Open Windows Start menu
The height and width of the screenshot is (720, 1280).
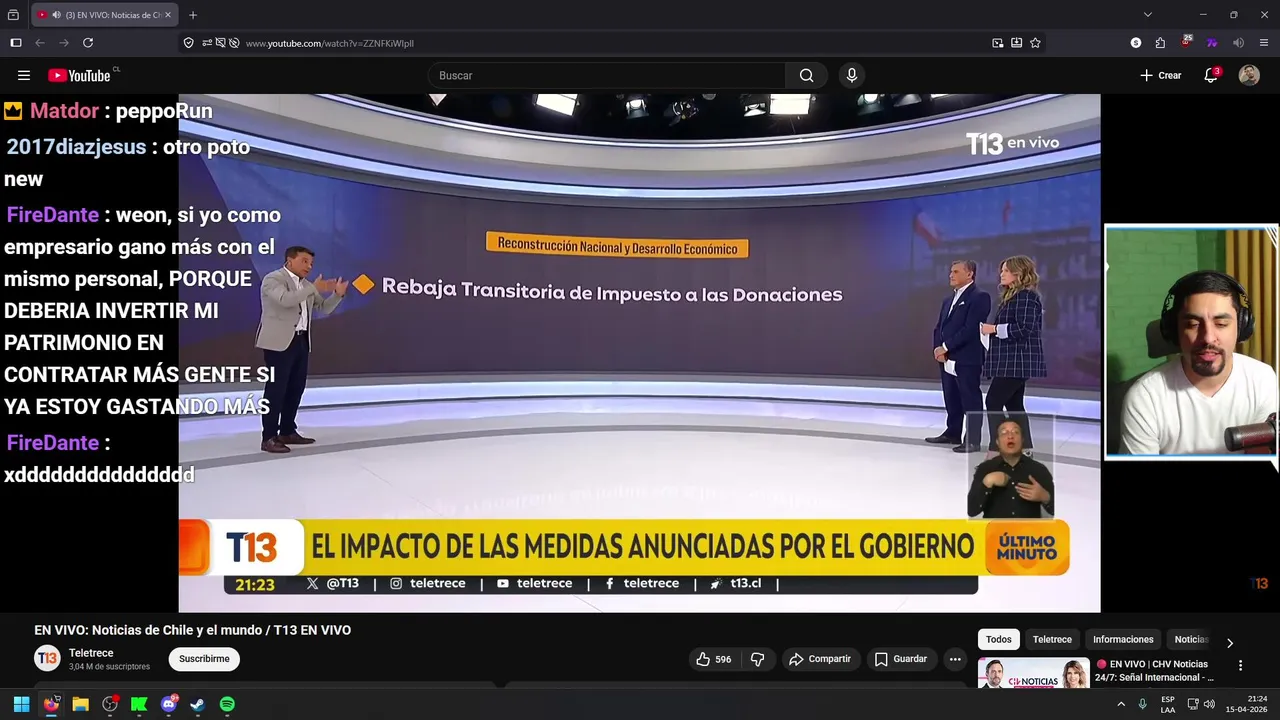pyautogui.click(x=21, y=704)
